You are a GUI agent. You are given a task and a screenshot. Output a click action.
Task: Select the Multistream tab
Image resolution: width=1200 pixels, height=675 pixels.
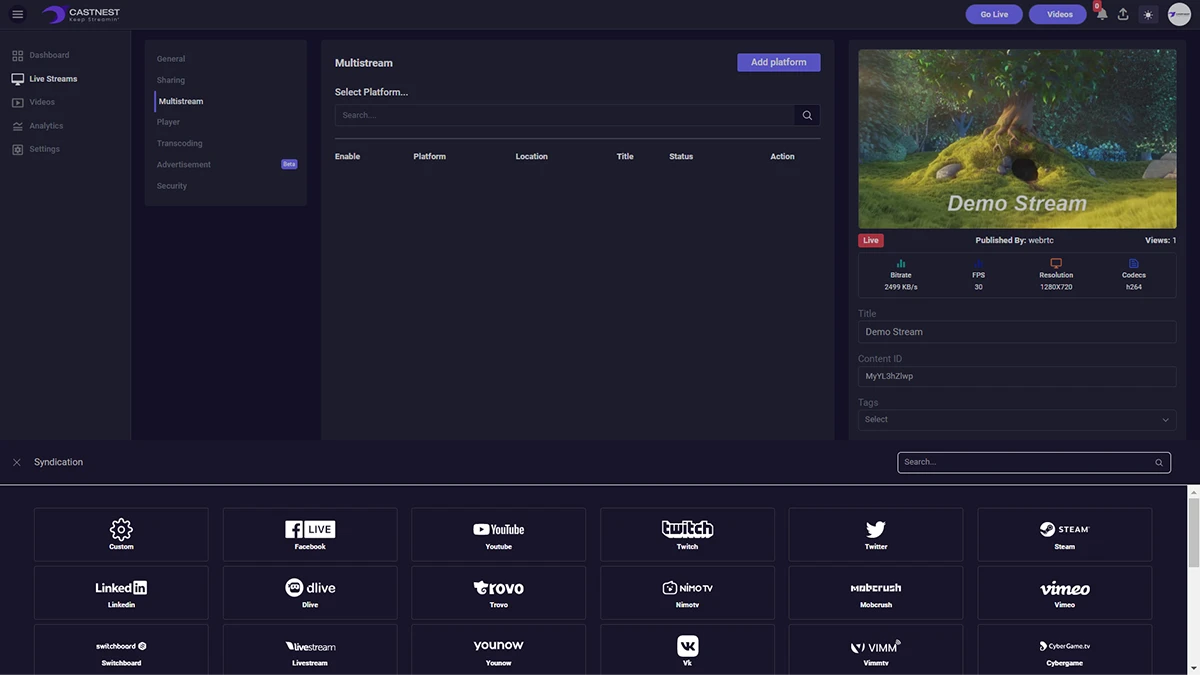coord(181,101)
